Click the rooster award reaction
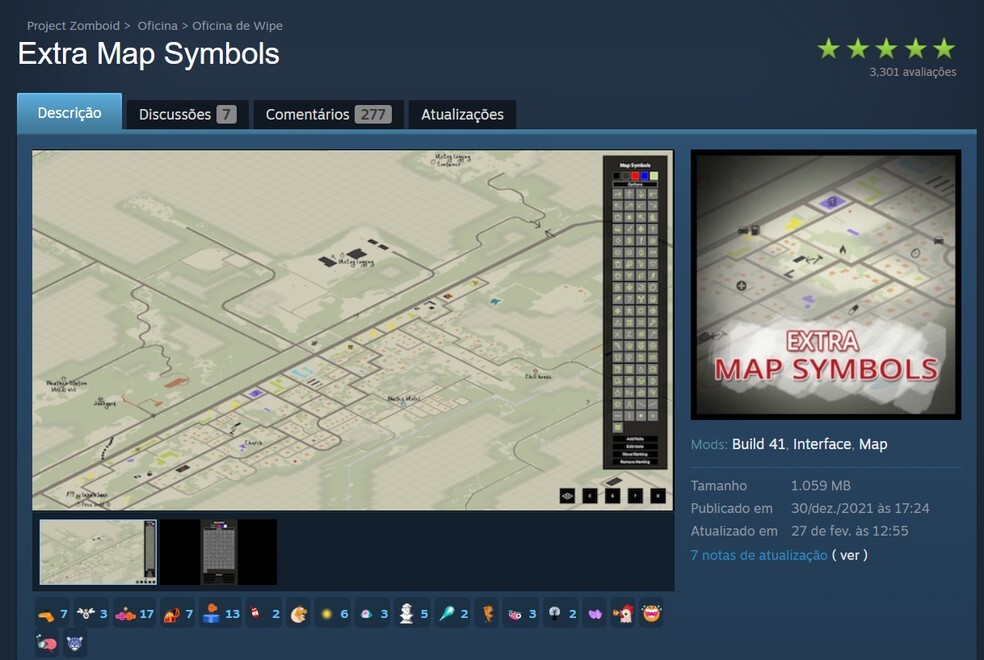The image size is (984, 660). click(623, 614)
